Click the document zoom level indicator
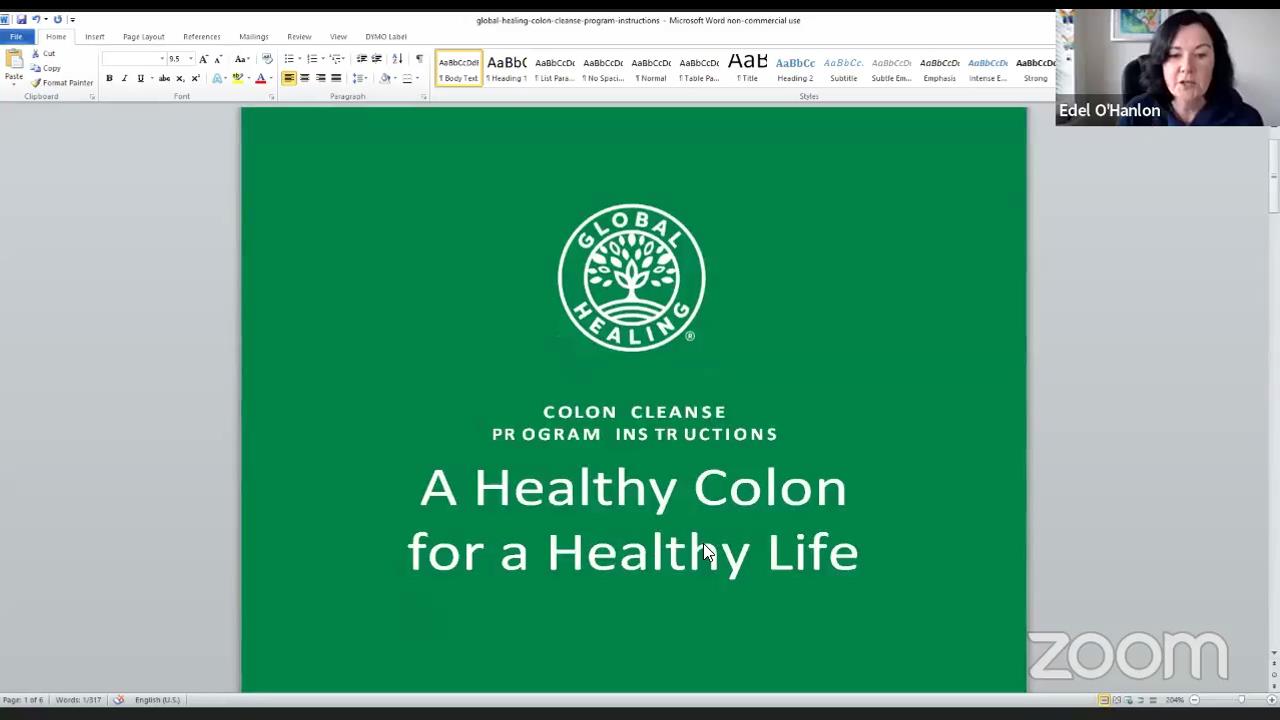Screen dimensions: 1280x720 click(x=1174, y=699)
